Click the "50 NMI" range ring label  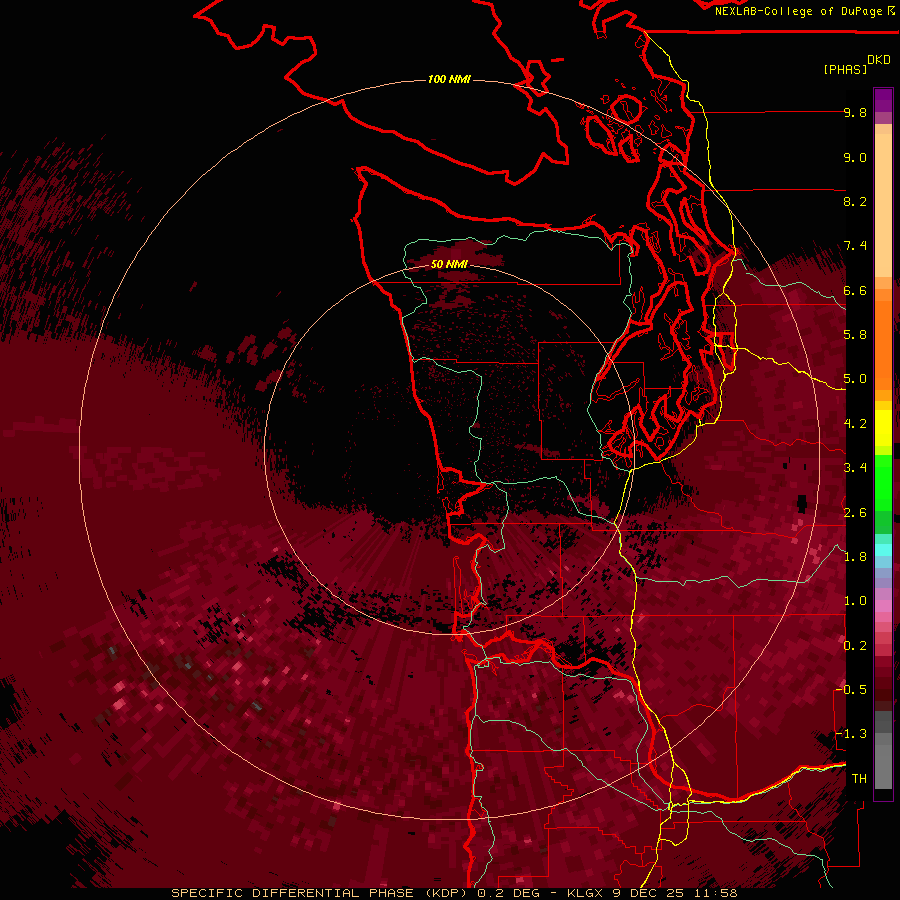pos(449,264)
